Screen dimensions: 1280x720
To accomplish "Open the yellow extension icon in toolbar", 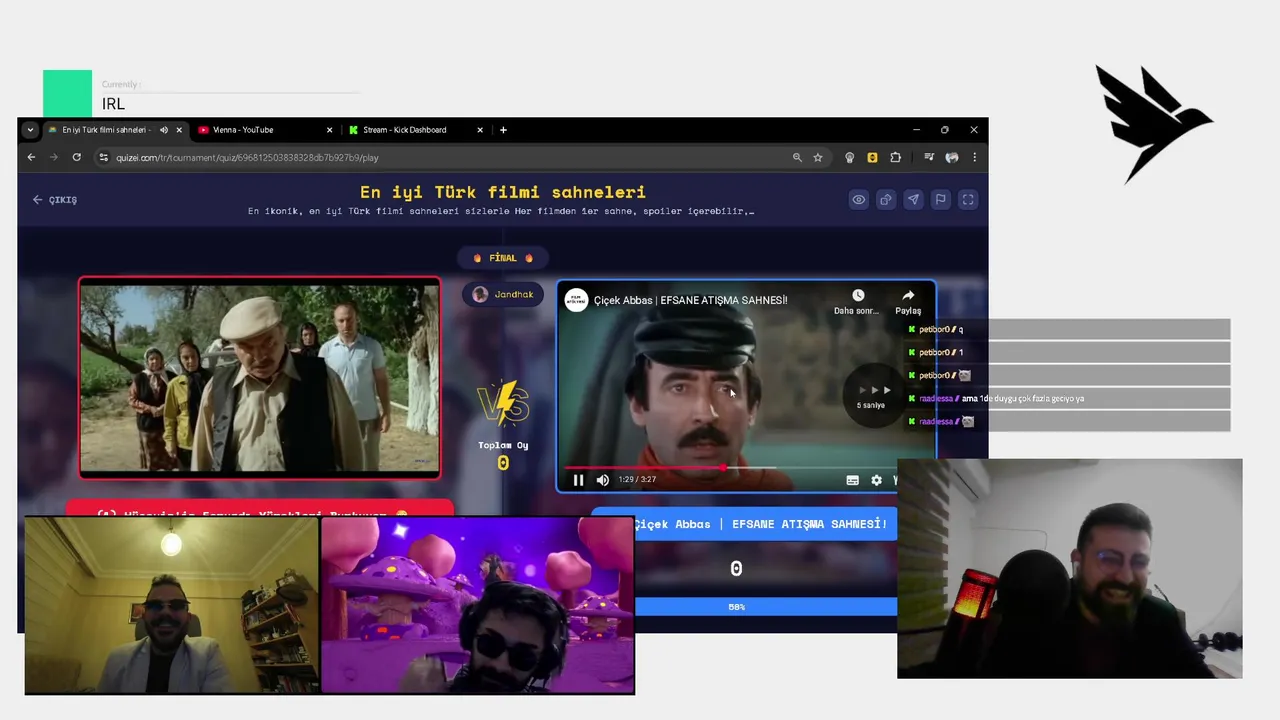I will (872, 157).
